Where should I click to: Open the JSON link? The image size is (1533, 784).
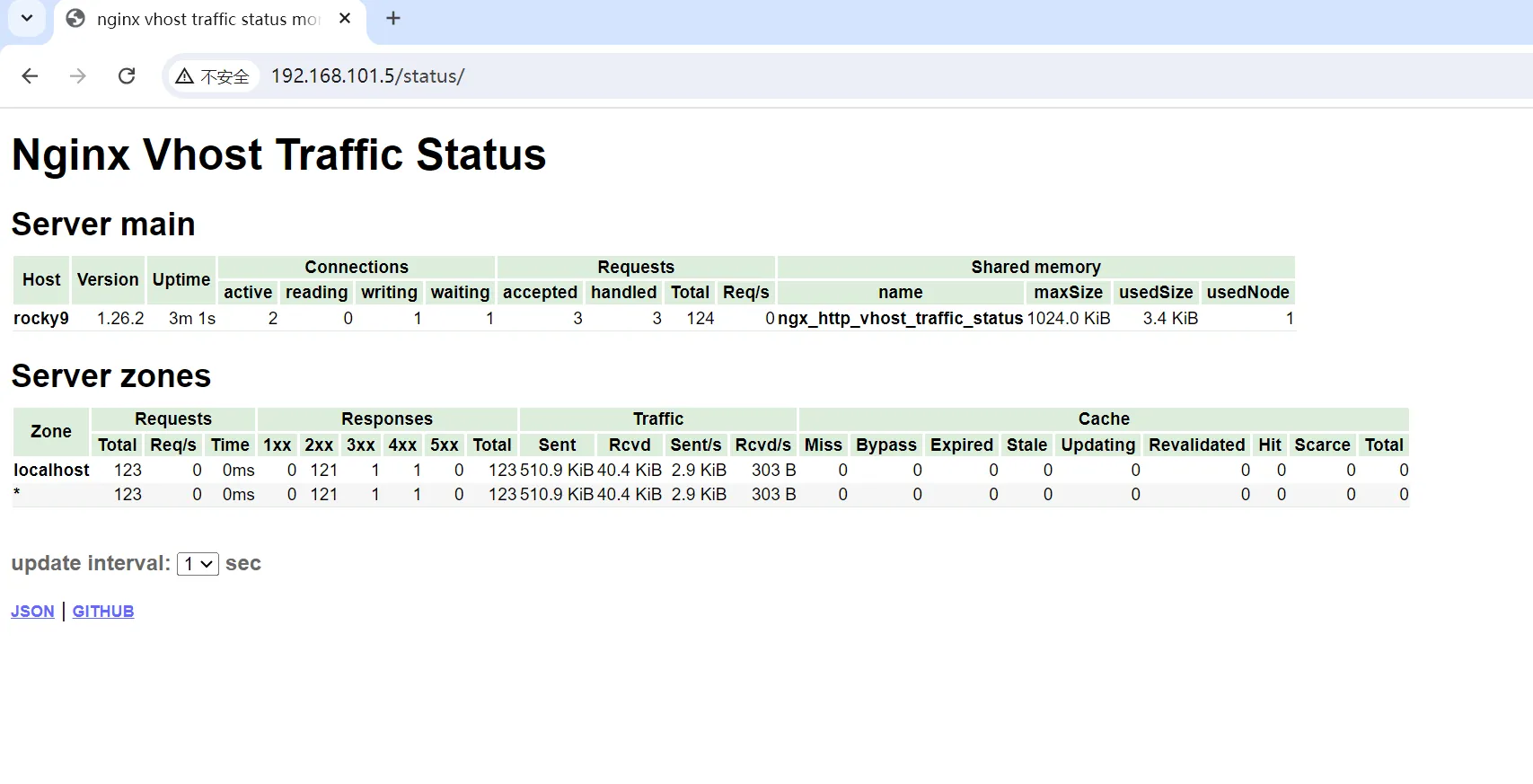(32, 612)
